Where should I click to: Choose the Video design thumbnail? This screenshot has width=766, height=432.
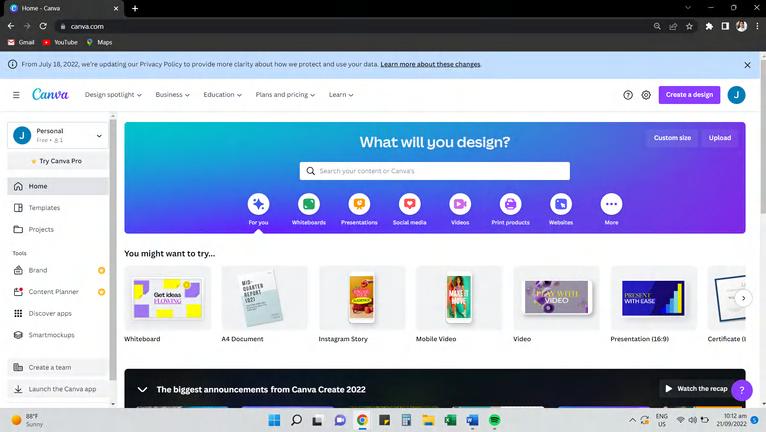[x=556, y=298]
